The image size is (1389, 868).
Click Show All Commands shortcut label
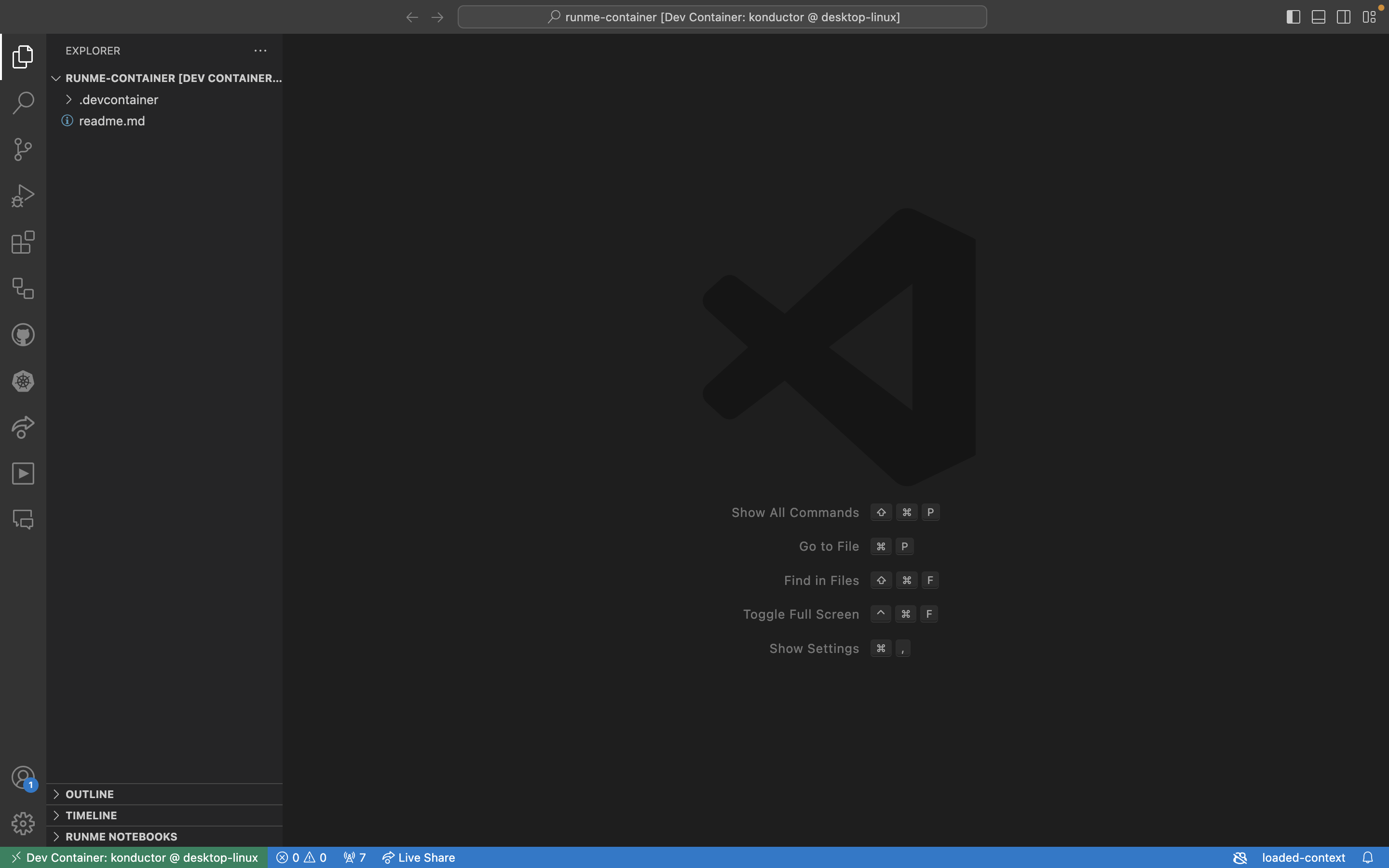(795, 512)
